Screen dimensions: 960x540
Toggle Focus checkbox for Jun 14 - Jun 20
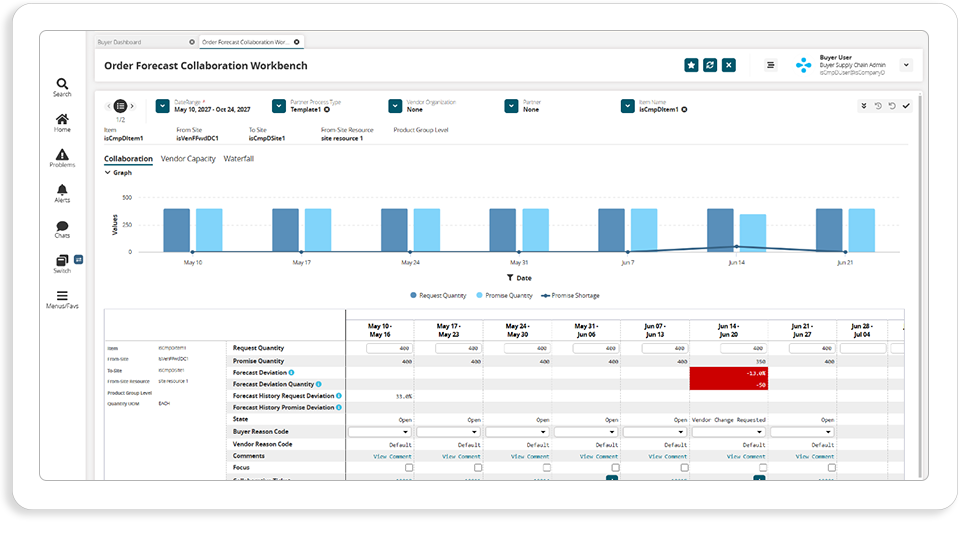click(763, 468)
